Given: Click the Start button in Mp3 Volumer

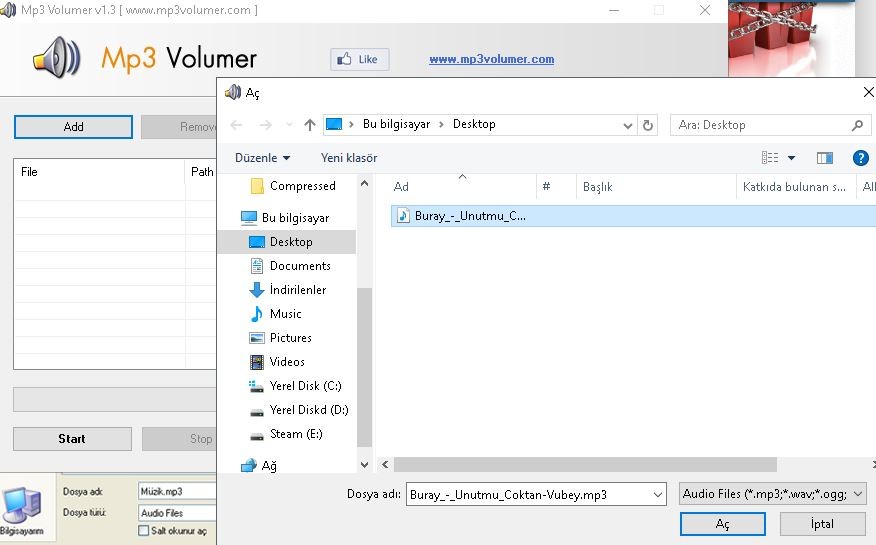Looking at the screenshot, I should coord(72,439).
